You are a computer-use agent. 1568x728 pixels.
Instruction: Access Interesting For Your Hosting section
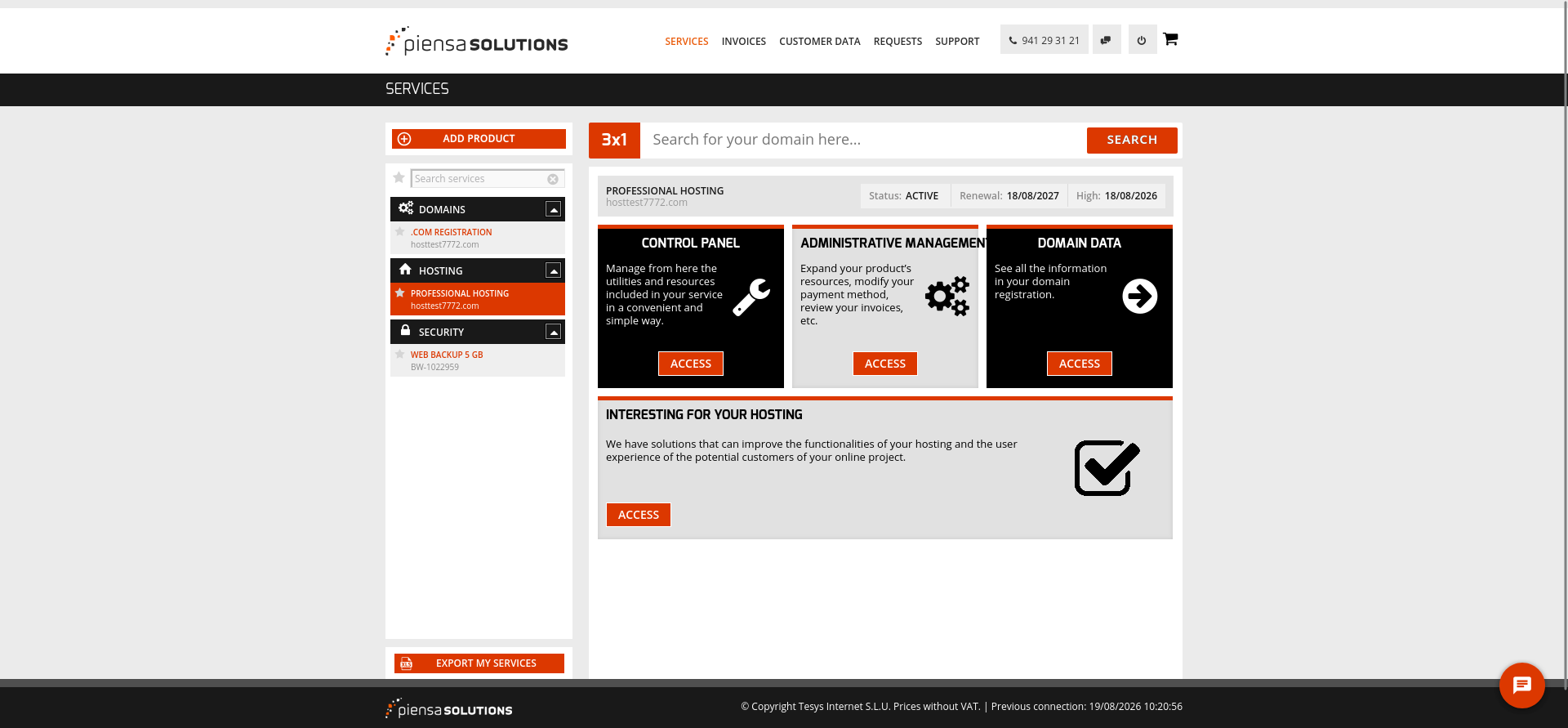coord(639,515)
